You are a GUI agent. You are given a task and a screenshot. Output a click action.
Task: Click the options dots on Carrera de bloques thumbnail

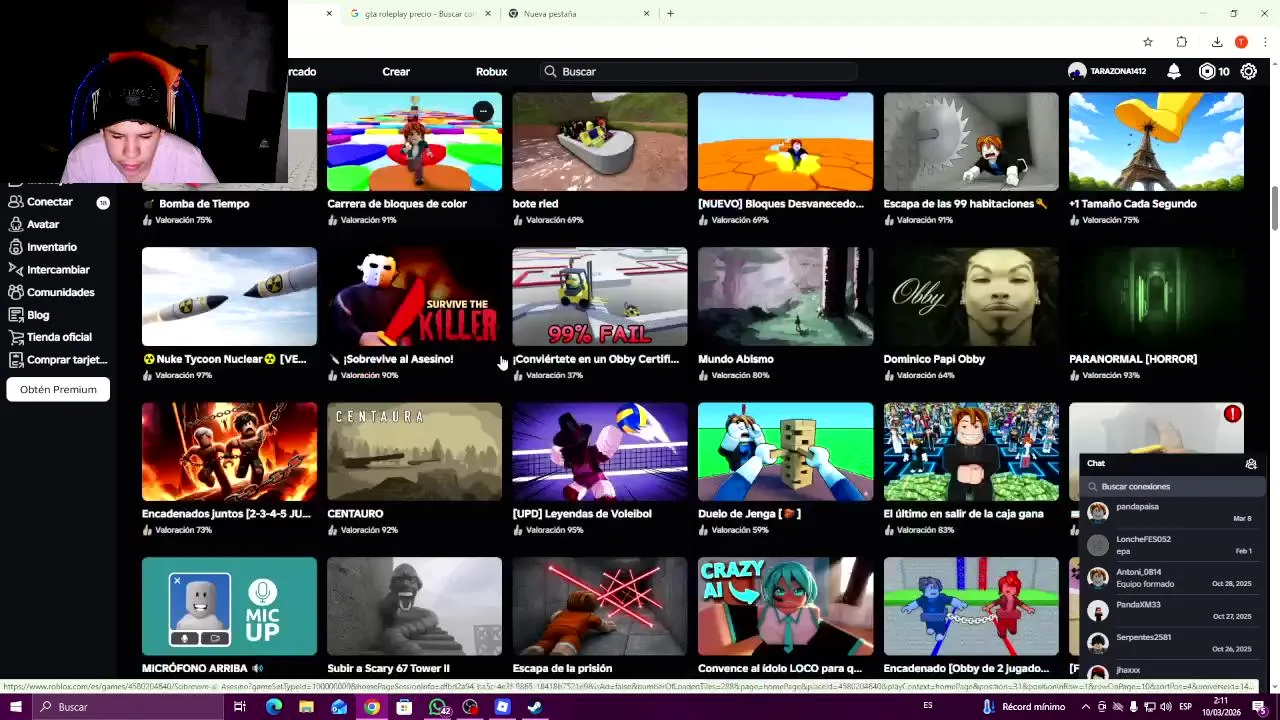pyautogui.click(x=483, y=111)
